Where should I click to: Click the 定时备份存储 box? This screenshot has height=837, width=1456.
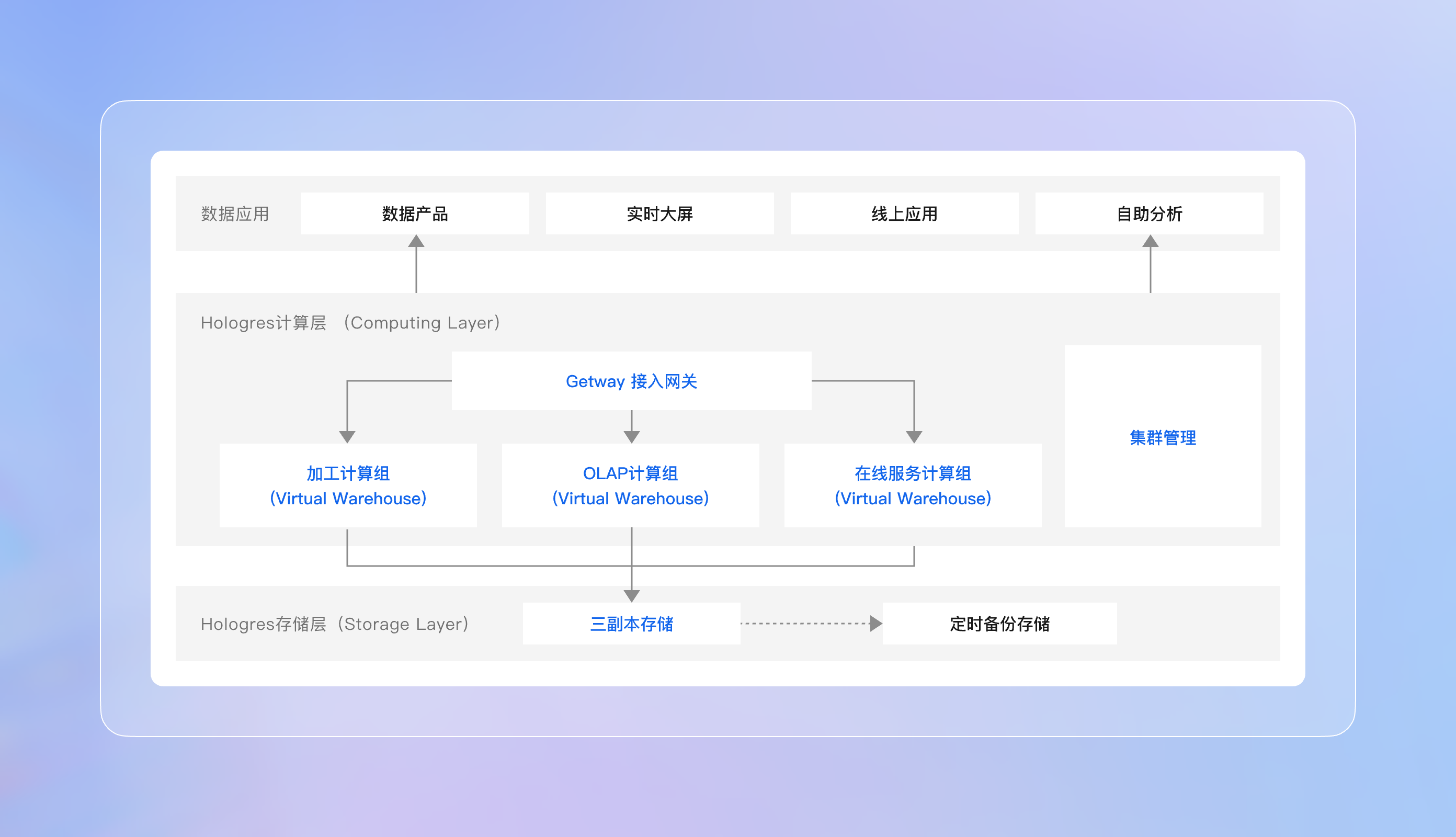coord(1000,624)
